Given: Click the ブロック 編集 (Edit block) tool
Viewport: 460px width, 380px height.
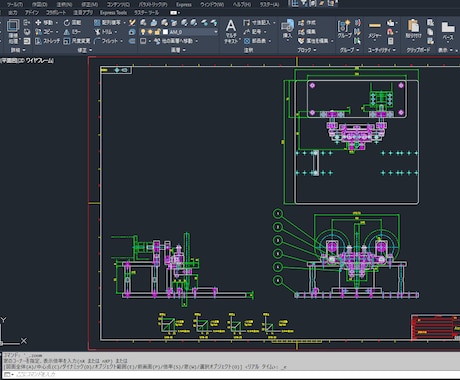Looking at the screenshot, I should click(x=307, y=32).
